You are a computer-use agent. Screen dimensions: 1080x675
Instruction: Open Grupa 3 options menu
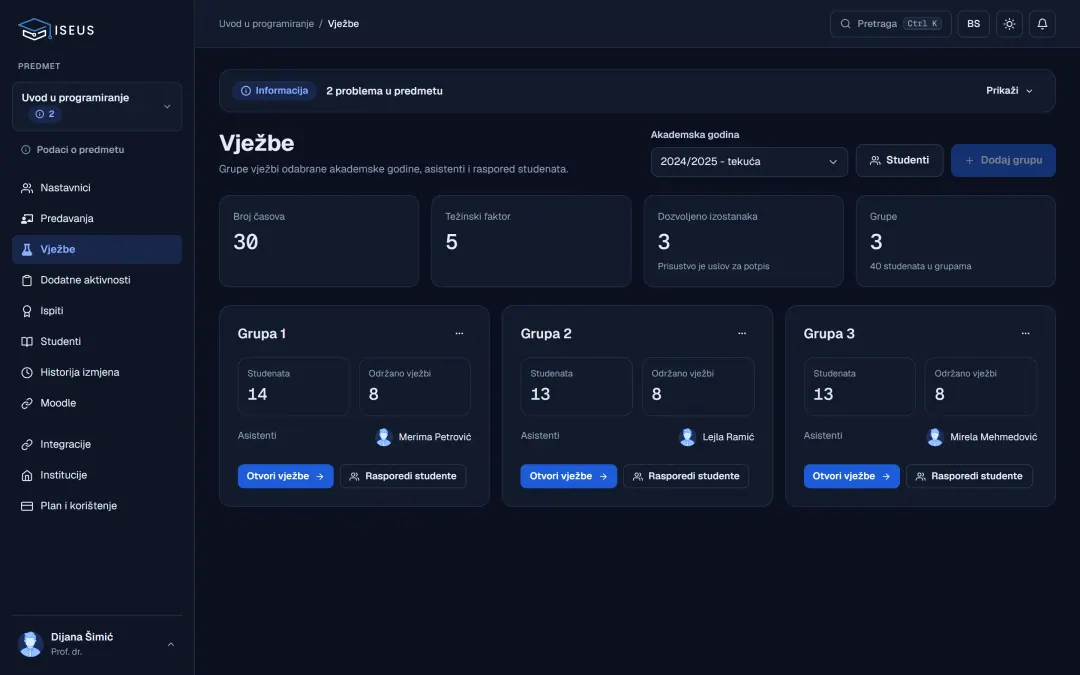(1025, 333)
